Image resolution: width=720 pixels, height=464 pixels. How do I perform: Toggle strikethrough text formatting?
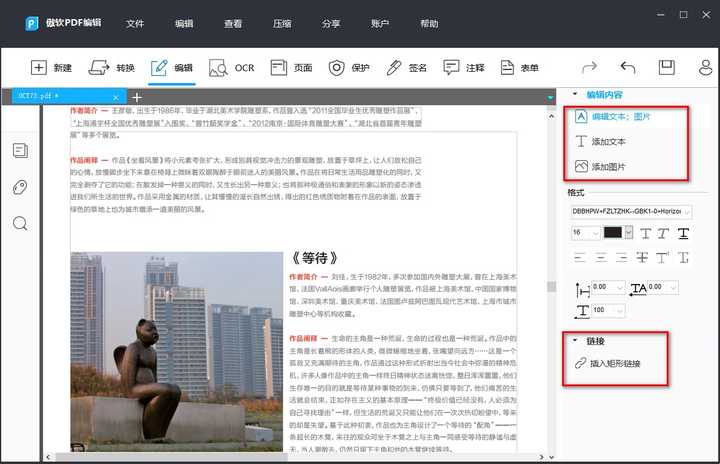(x=642, y=257)
